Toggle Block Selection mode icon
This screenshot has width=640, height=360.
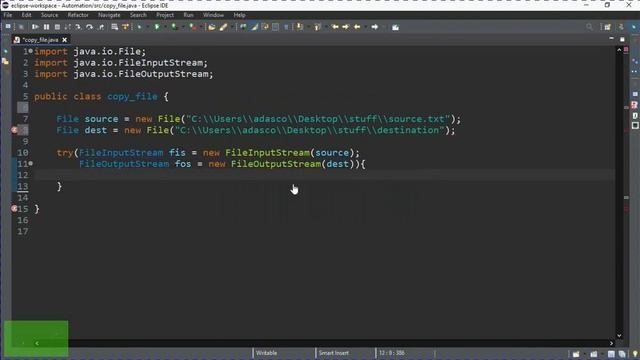(276, 27)
